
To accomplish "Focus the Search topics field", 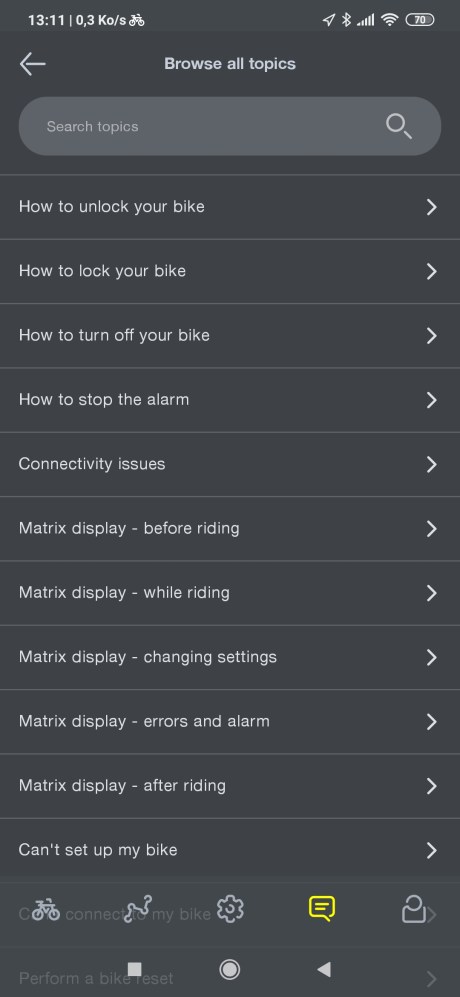I will [230, 126].
